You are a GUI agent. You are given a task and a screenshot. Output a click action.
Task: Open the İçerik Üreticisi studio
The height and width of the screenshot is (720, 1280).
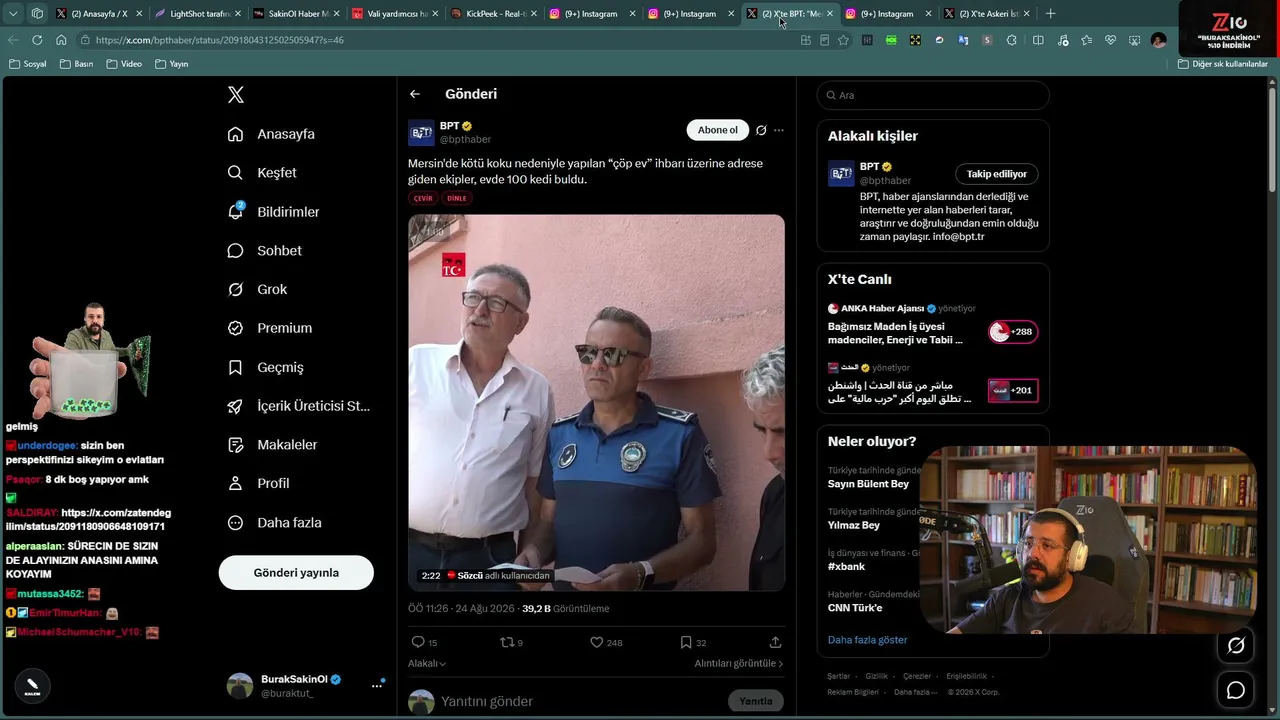tap(298, 406)
